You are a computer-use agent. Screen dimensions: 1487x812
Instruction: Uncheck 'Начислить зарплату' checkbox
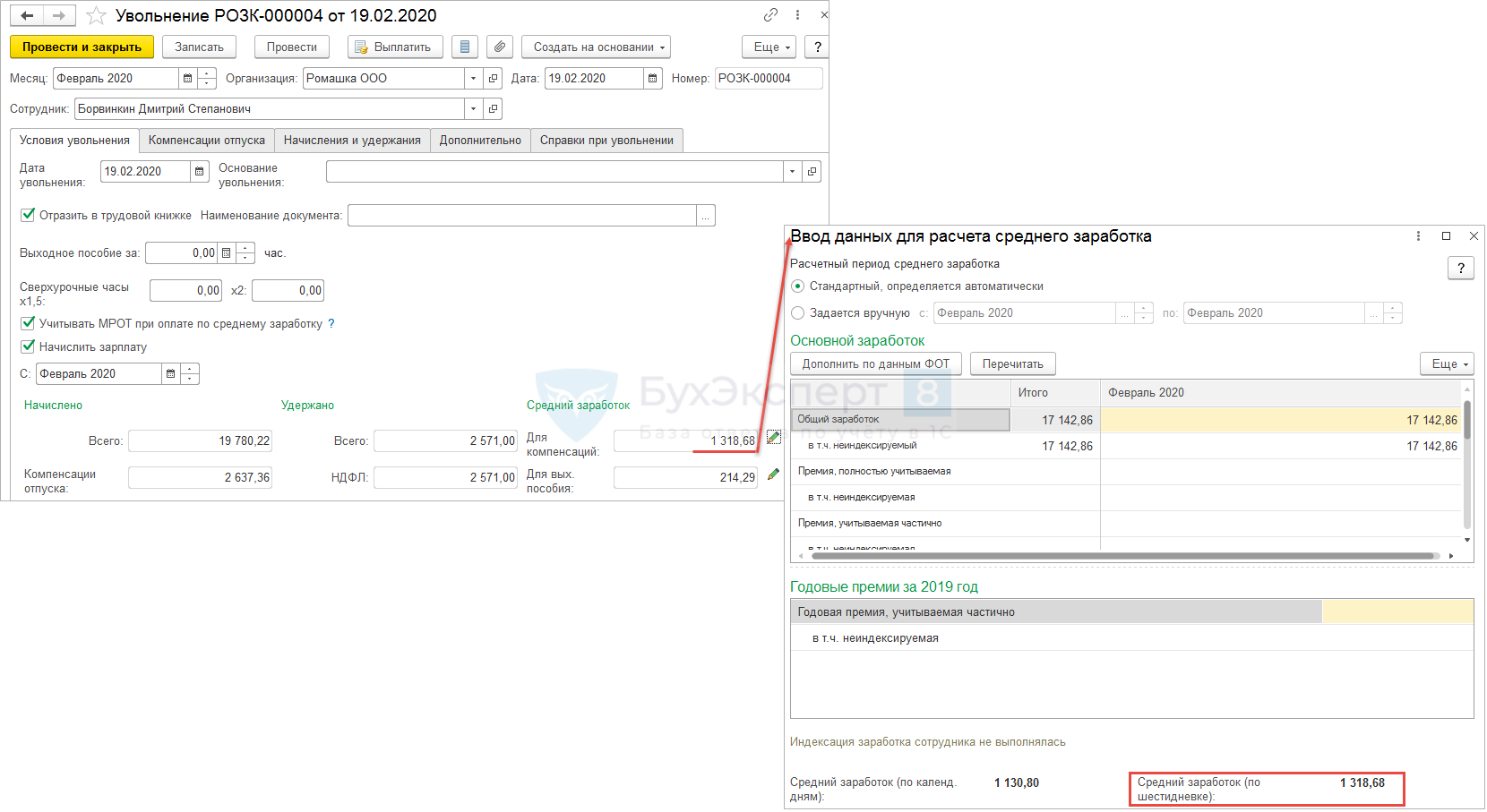pyautogui.click(x=28, y=346)
